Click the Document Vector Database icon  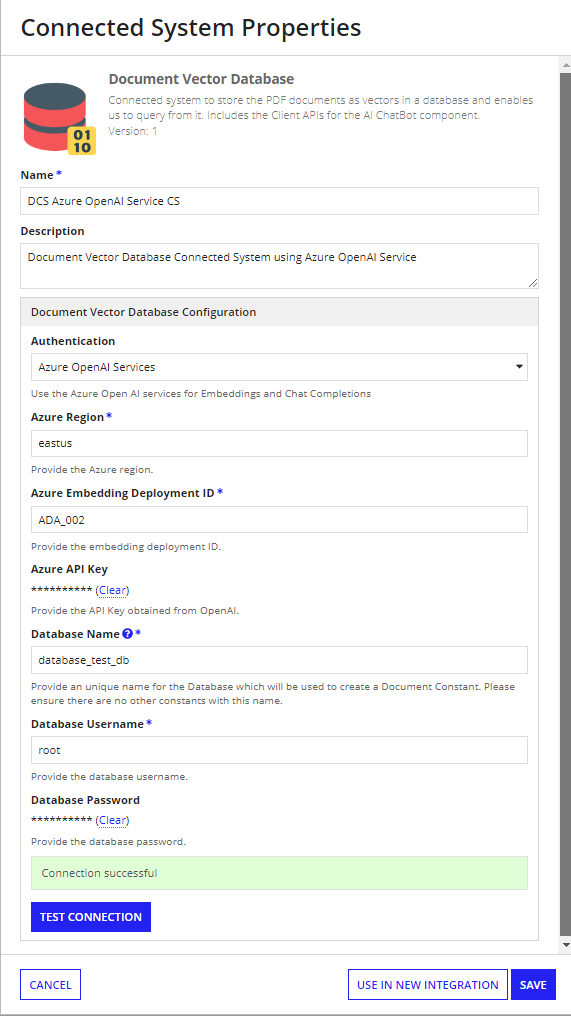[59, 119]
